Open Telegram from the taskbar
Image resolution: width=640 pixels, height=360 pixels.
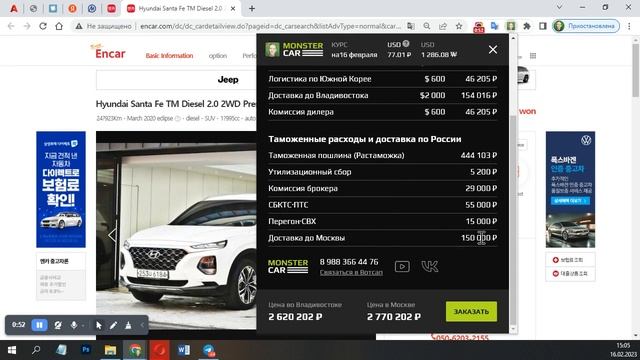(x=209, y=350)
